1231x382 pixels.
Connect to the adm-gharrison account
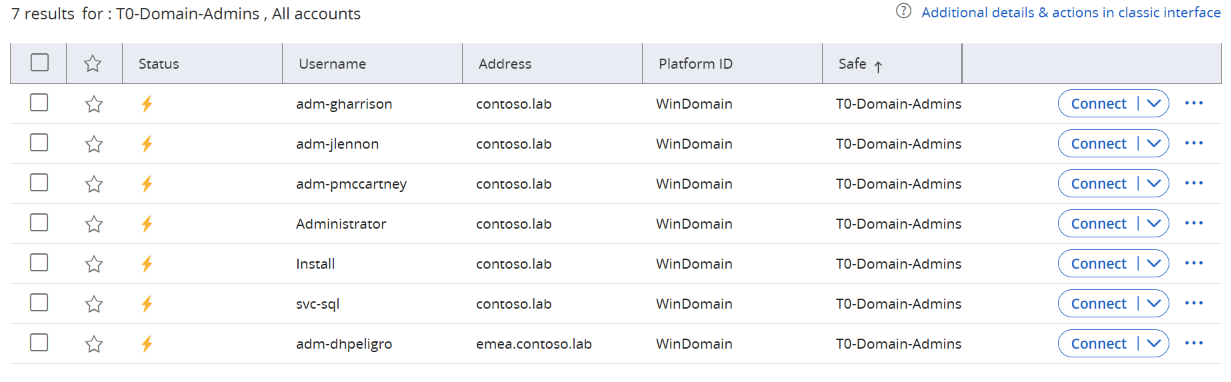[1098, 104]
